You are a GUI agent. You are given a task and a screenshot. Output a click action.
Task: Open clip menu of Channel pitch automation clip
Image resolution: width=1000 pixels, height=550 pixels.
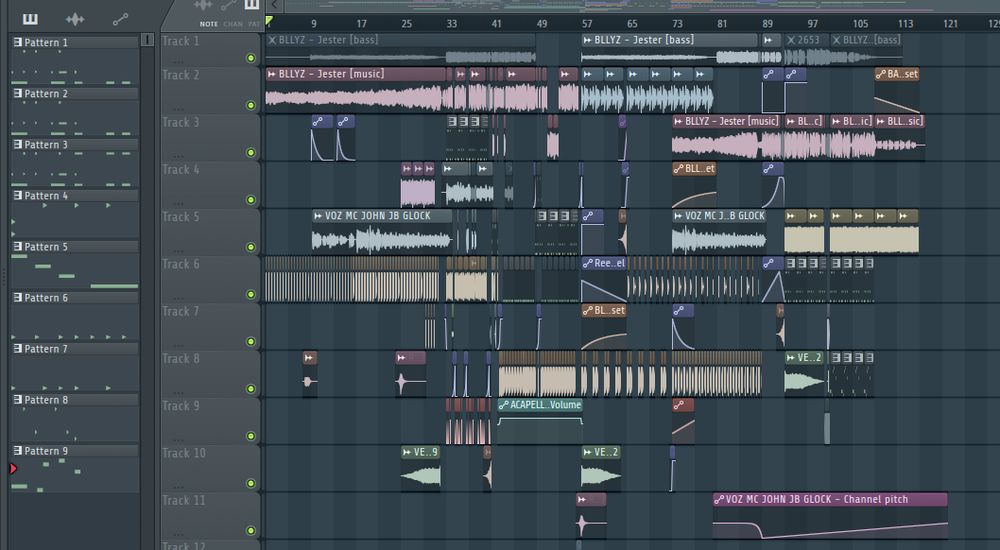[x=719, y=499]
